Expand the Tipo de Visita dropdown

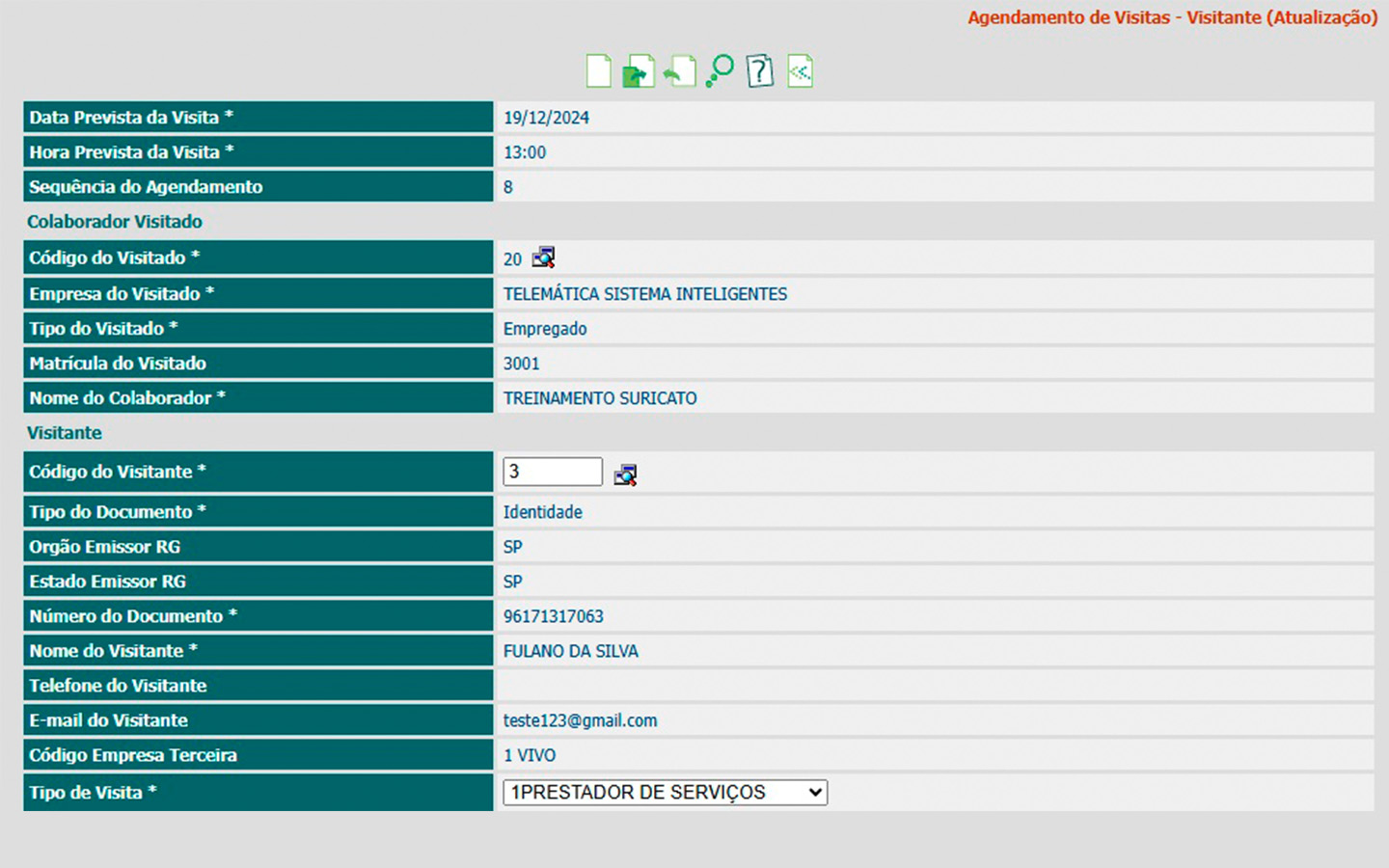pyautogui.click(x=665, y=793)
